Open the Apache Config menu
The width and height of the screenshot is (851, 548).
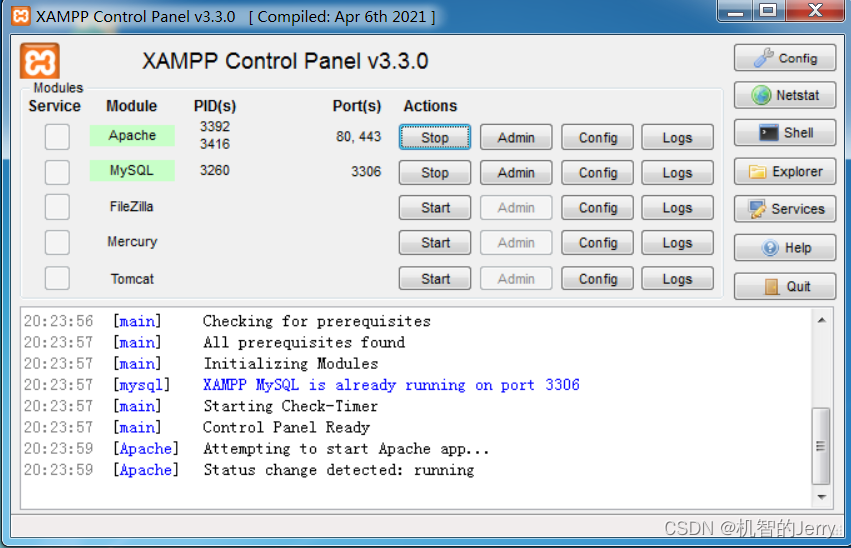tap(598, 137)
